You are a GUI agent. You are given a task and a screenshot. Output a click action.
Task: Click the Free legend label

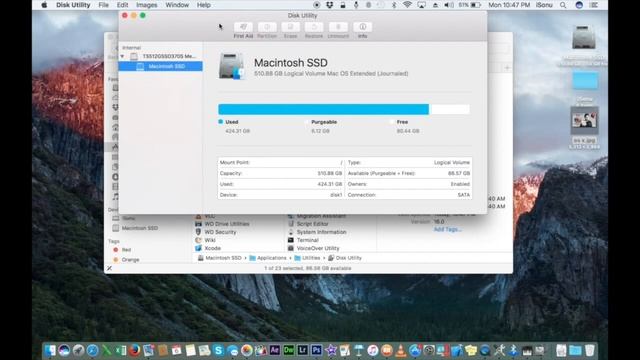point(402,122)
